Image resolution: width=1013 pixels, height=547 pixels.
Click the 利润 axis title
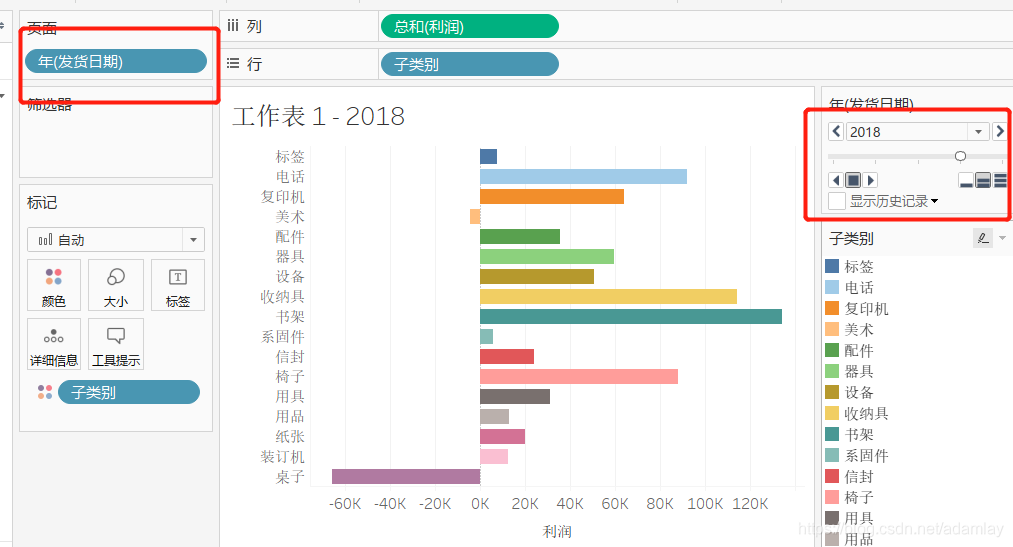(x=557, y=531)
